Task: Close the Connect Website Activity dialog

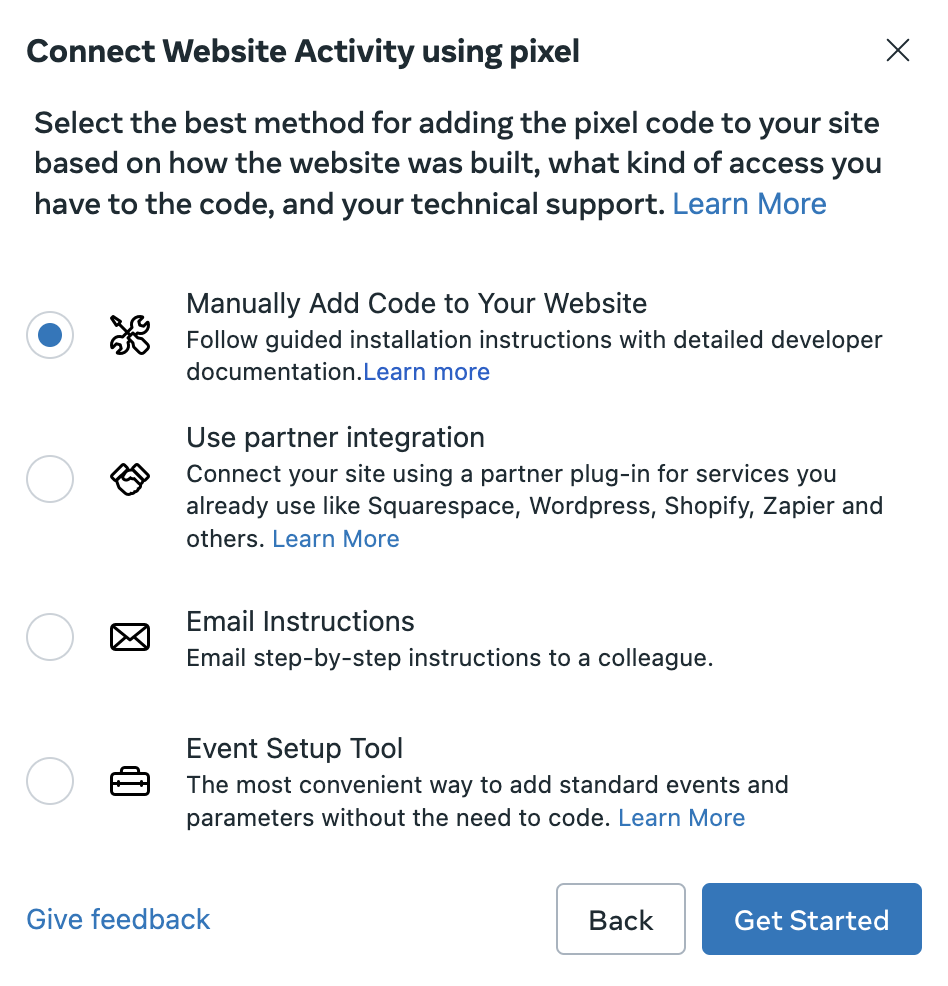Action: pyautogui.click(x=897, y=50)
